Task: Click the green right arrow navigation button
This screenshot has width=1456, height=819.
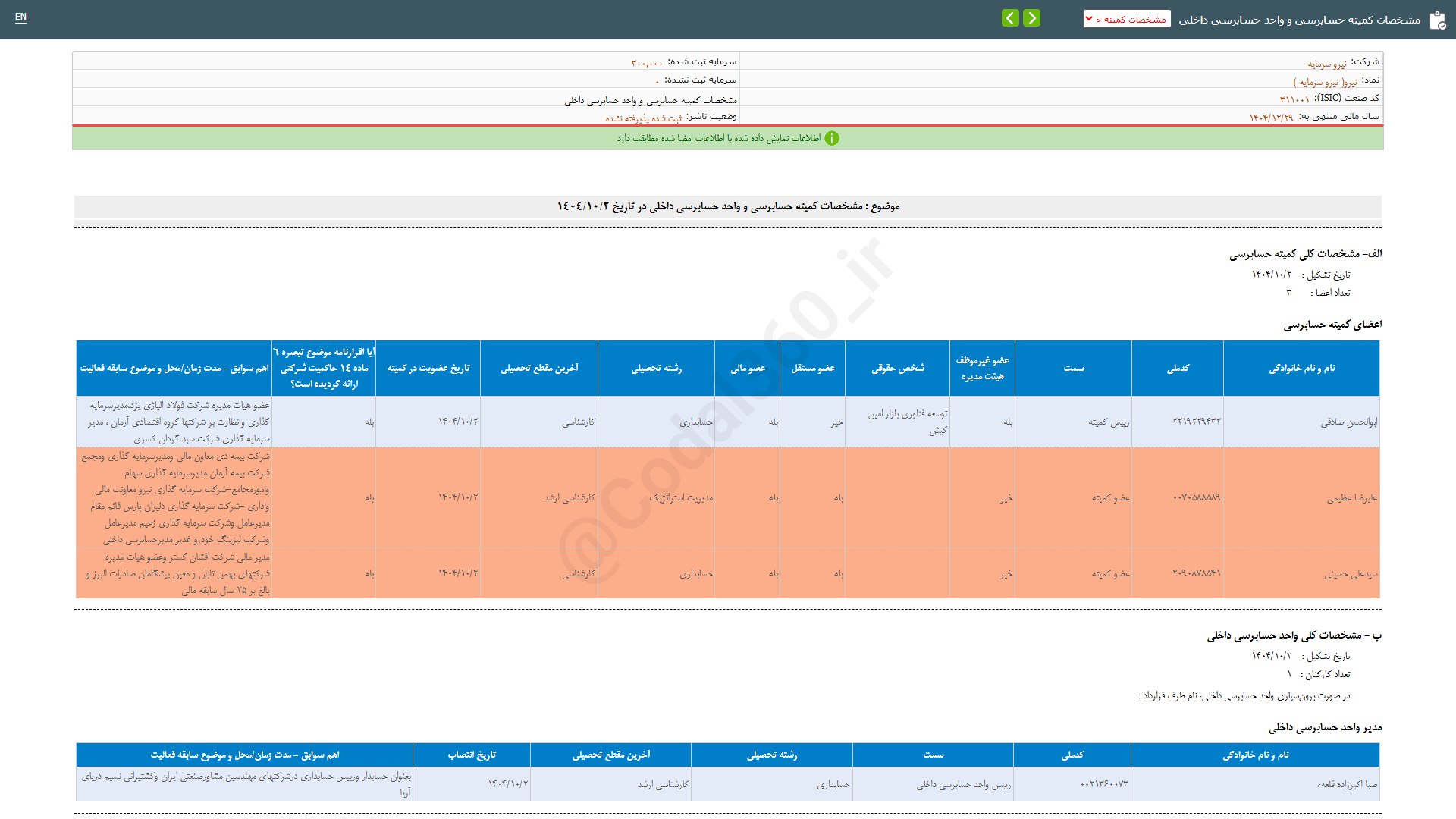Action: point(1031,18)
